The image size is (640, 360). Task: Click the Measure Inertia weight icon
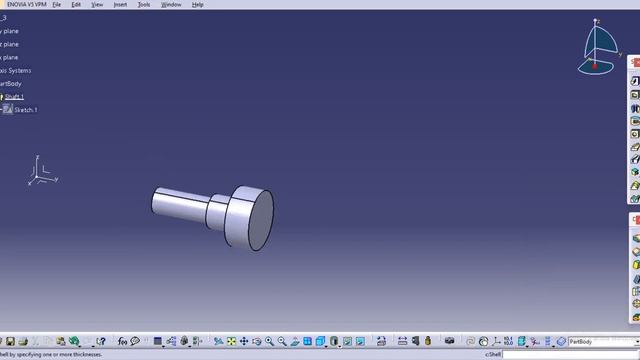point(428,341)
